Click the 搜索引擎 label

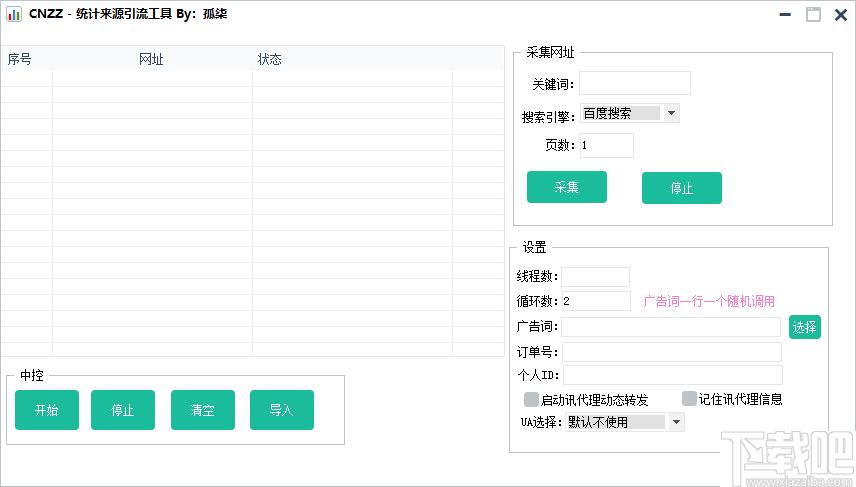548,117
